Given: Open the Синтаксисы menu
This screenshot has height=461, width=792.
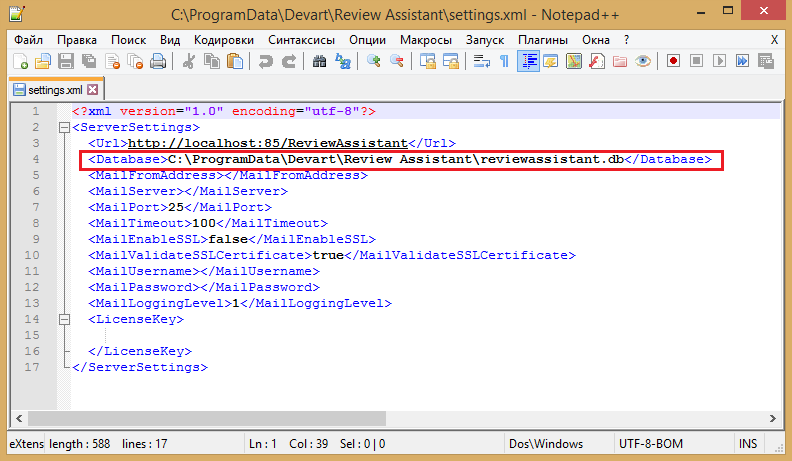Looking at the screenshot, I should pyautogui.click(x=302, y=40).
